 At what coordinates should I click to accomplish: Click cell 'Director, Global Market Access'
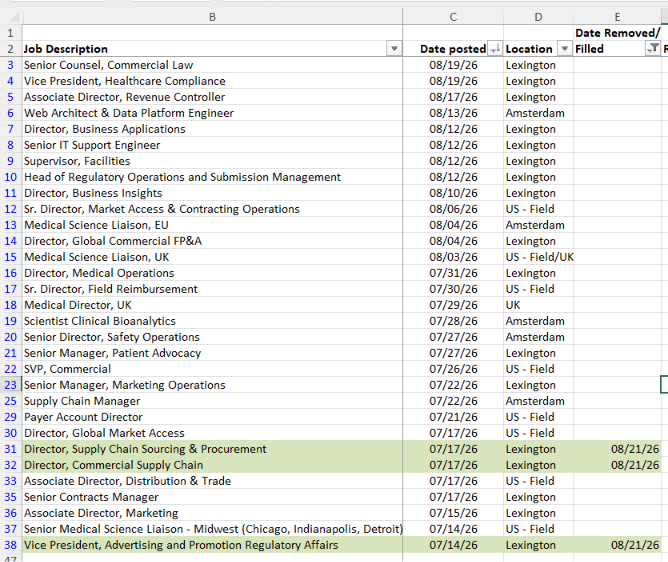(212, 433)
